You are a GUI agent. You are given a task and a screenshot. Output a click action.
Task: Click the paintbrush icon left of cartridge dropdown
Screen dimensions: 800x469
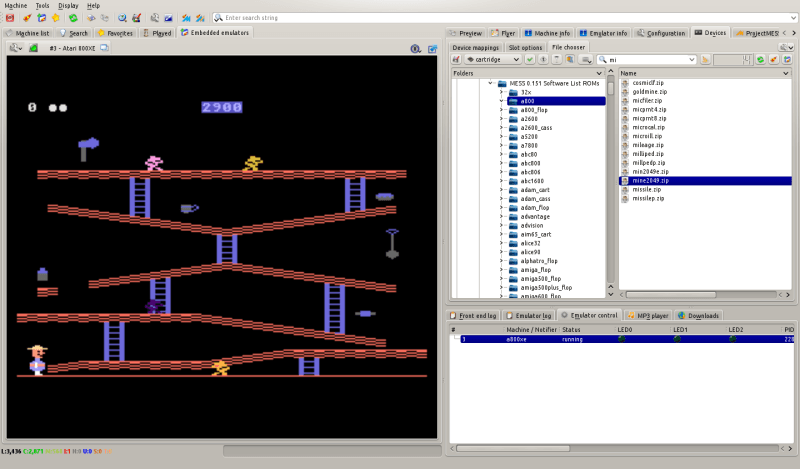456,60
